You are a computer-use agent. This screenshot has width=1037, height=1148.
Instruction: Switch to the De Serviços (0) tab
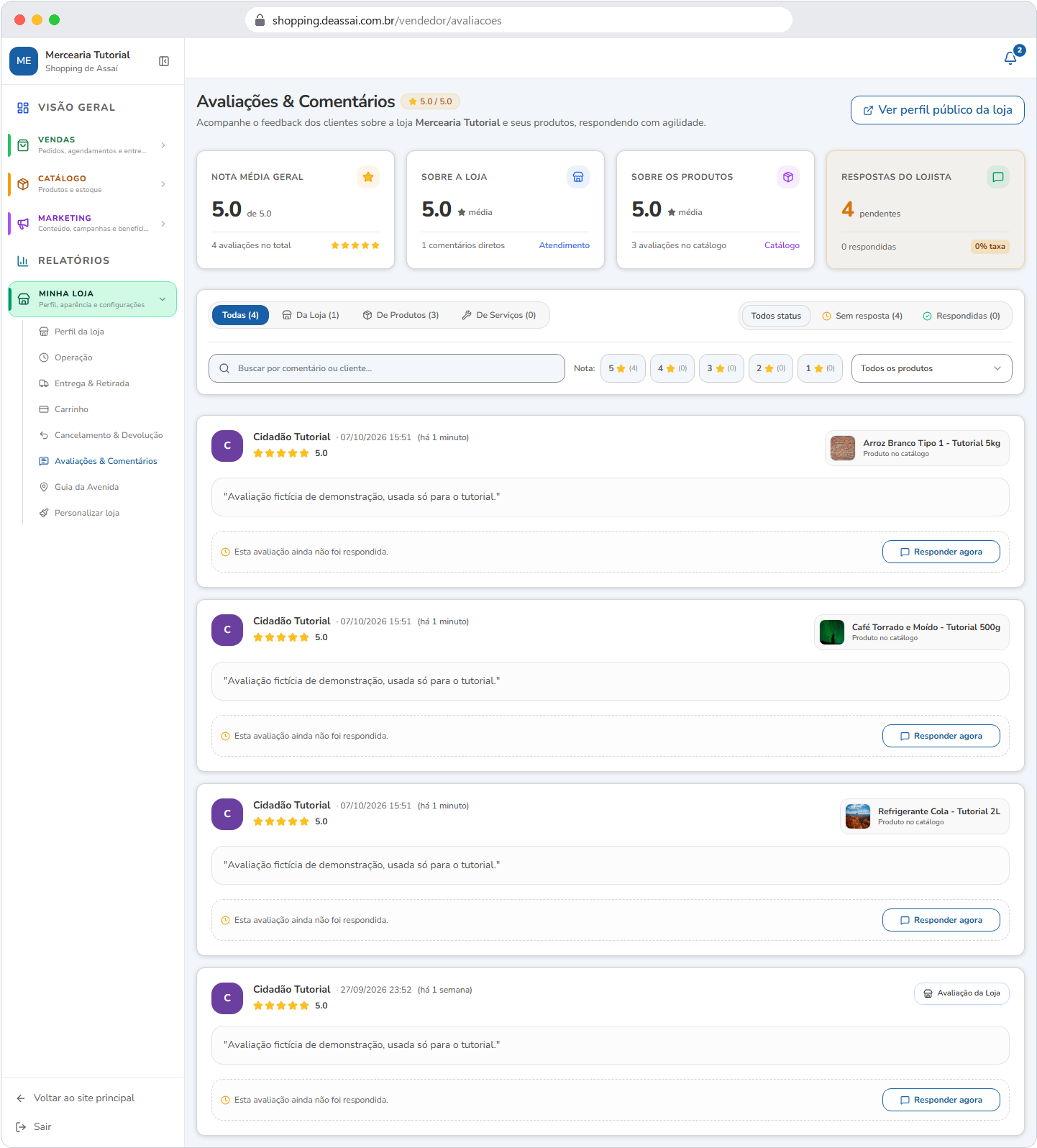click(499, 315)
